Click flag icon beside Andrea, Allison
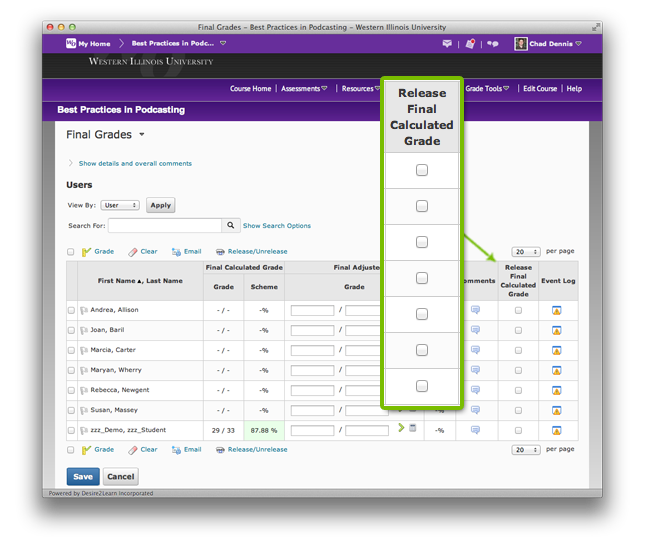 pyautogui.click(x=84, y=310)
